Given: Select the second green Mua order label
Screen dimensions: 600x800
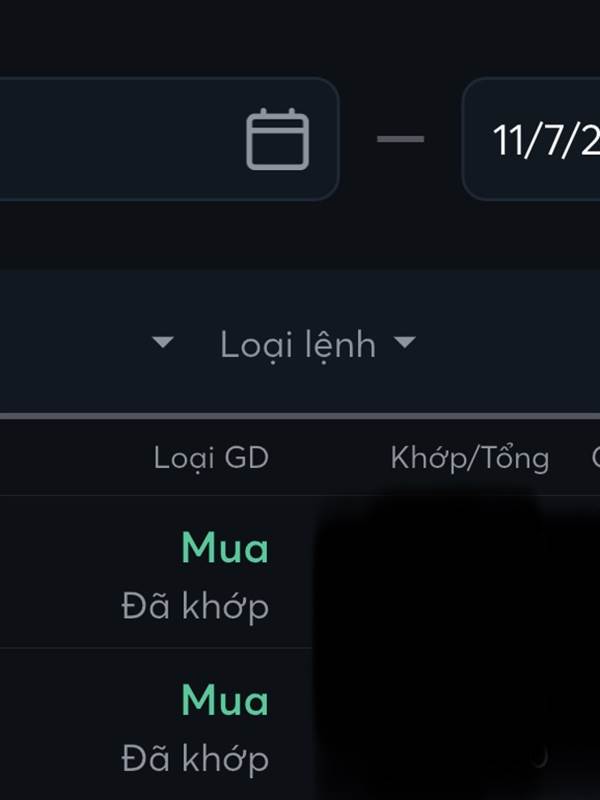Looking at the screenshot, I should click(x=225, y=699).
